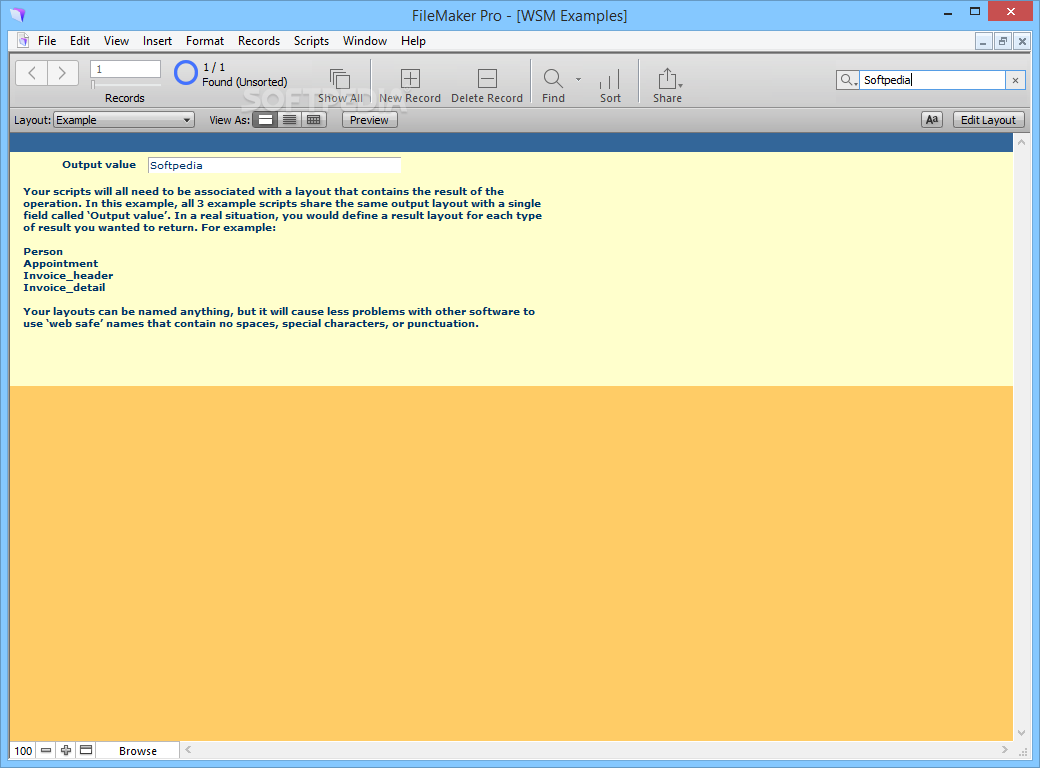Open the Records menu
The width and height of the screenshot is (1040, 768).
point(259,40)
